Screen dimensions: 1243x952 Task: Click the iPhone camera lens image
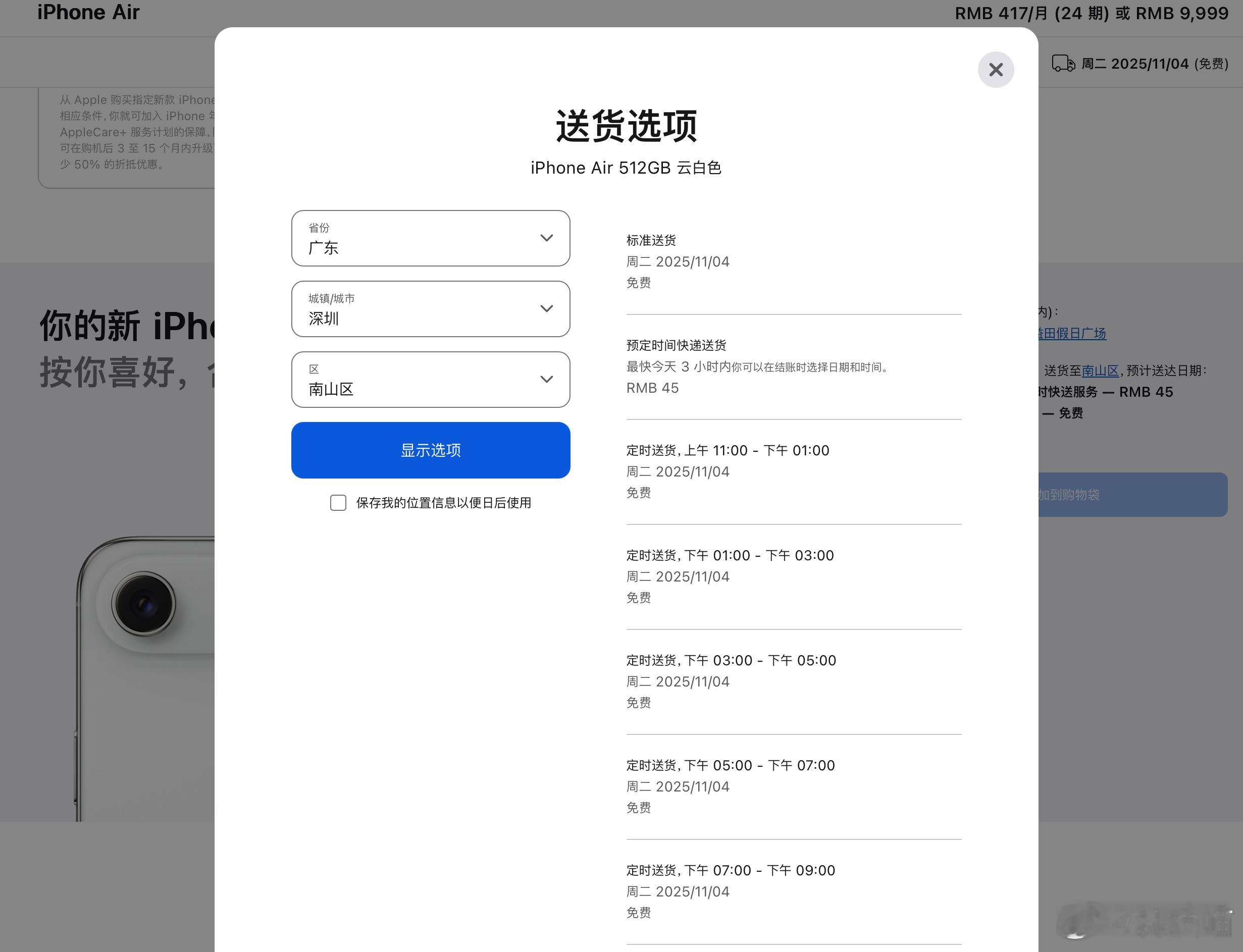pos(143,604)
